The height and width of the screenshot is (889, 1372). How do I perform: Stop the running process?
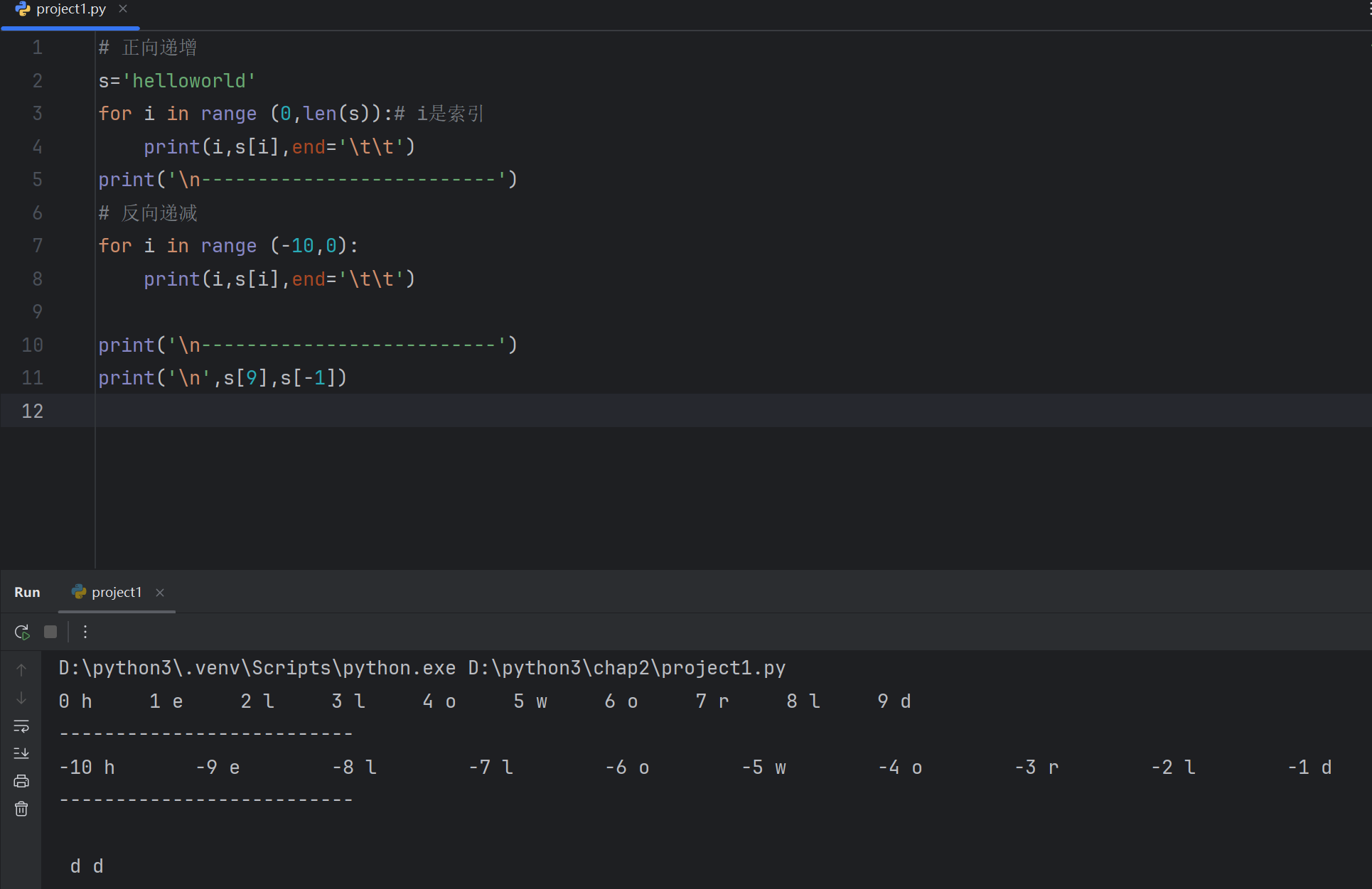[x=50, y=632]
